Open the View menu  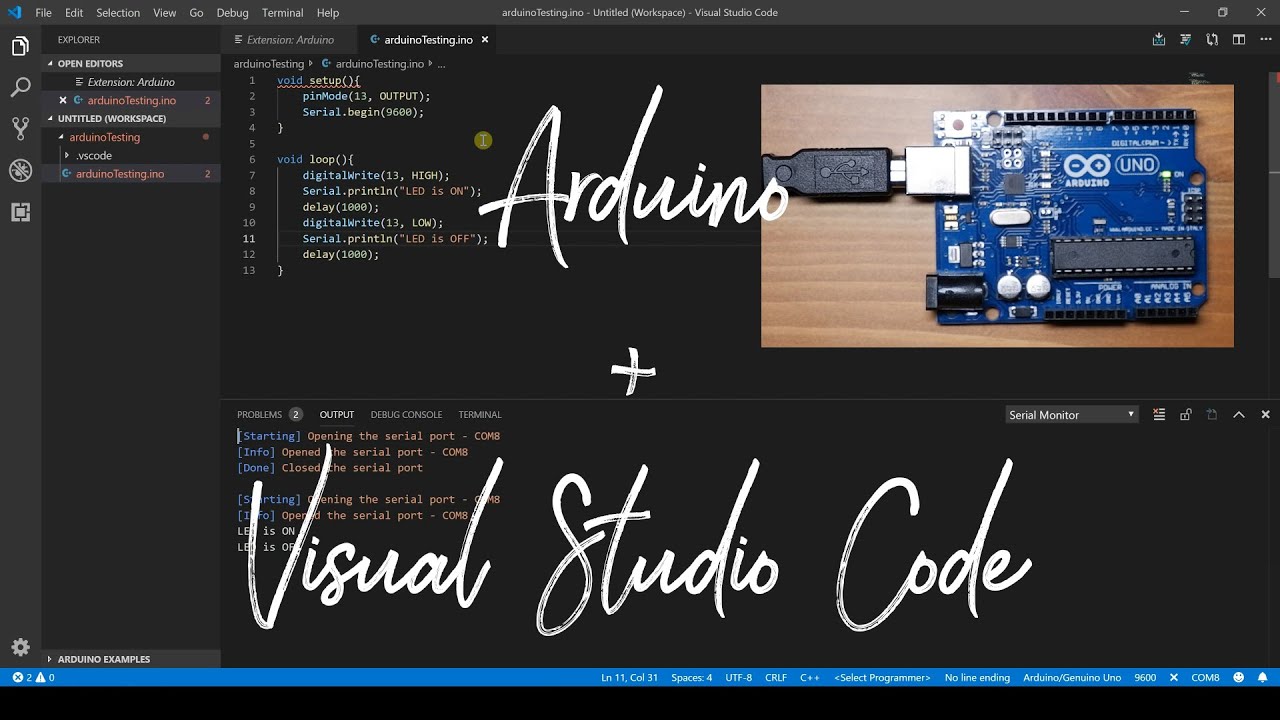[x=165, y=12]
